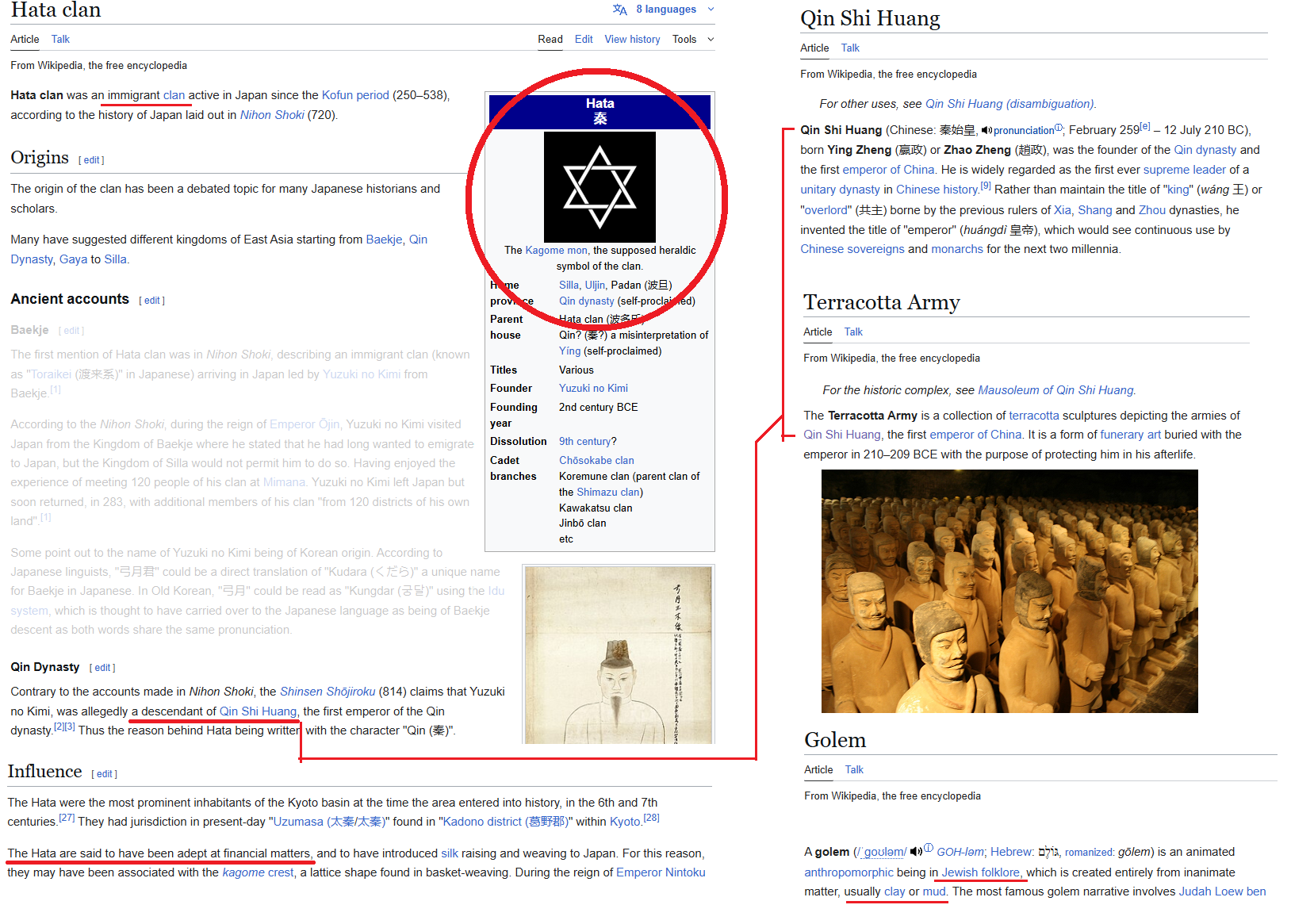Switch to the Talk tab of Hata clan
Image resolution: width=1291 pixels, height=924 pixels.
tap(60, 39)
